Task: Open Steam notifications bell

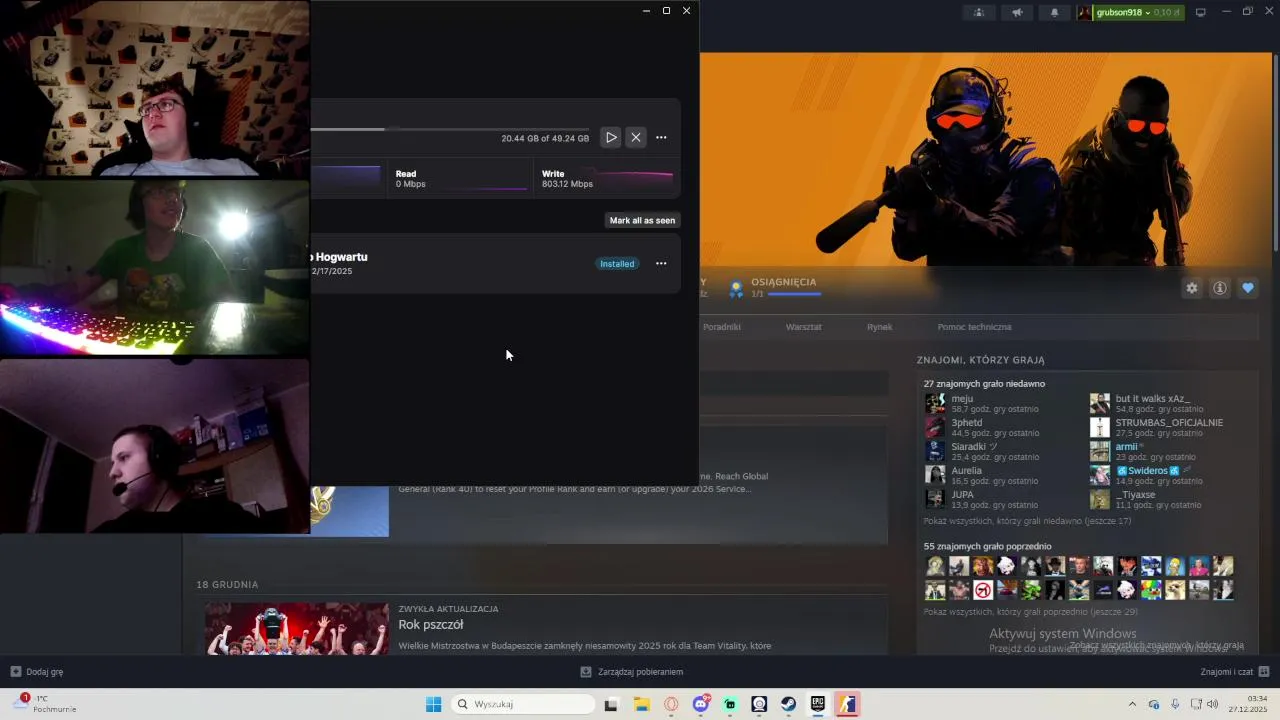Action: tap(1054, 12)
